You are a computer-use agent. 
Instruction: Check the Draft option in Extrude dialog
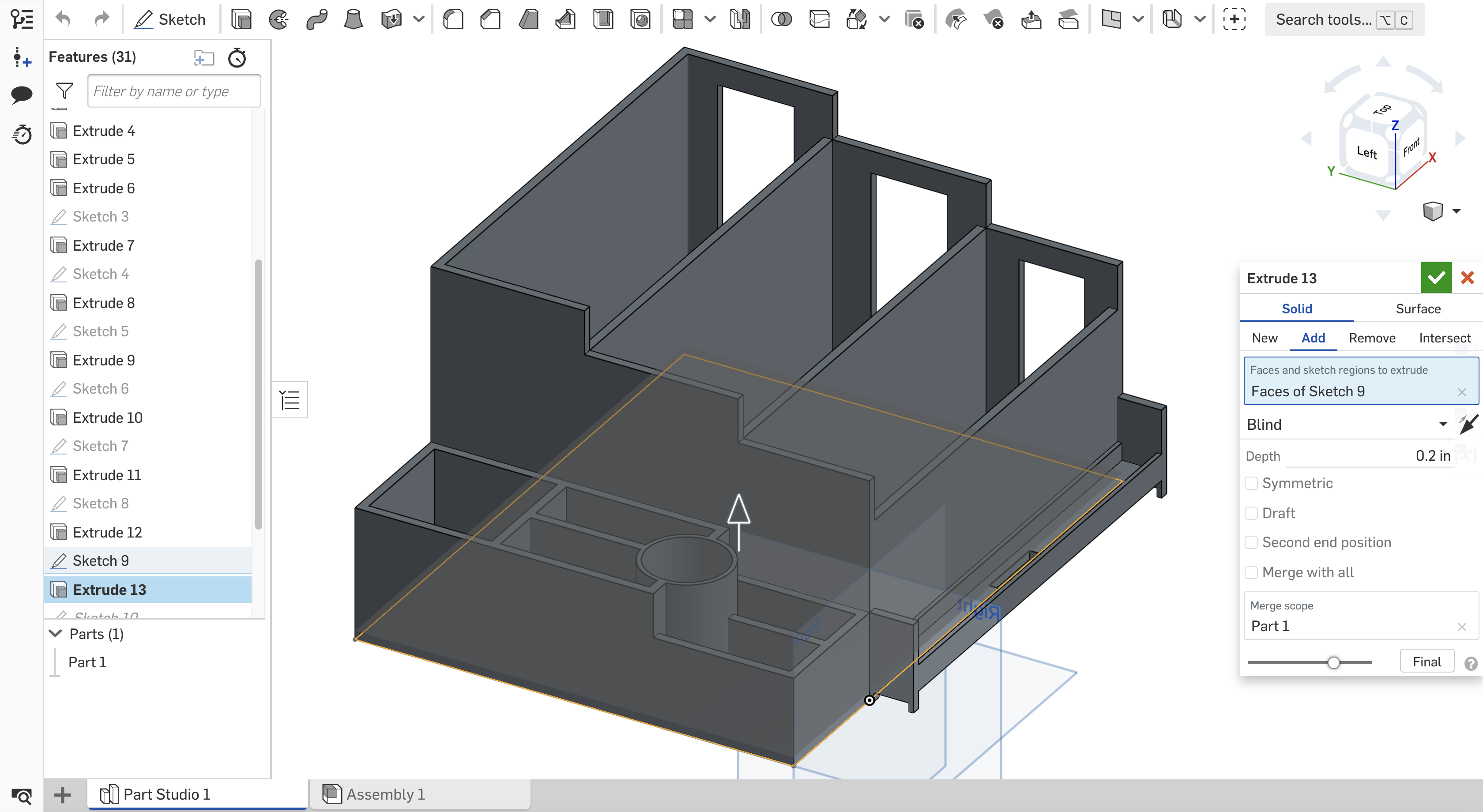pos(1251,513)
